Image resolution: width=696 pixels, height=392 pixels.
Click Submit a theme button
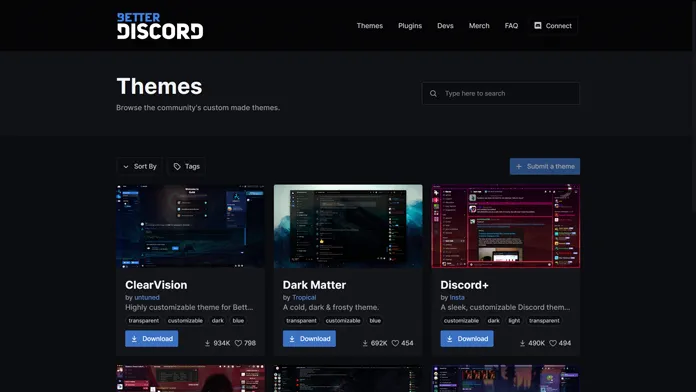point(545,166)
